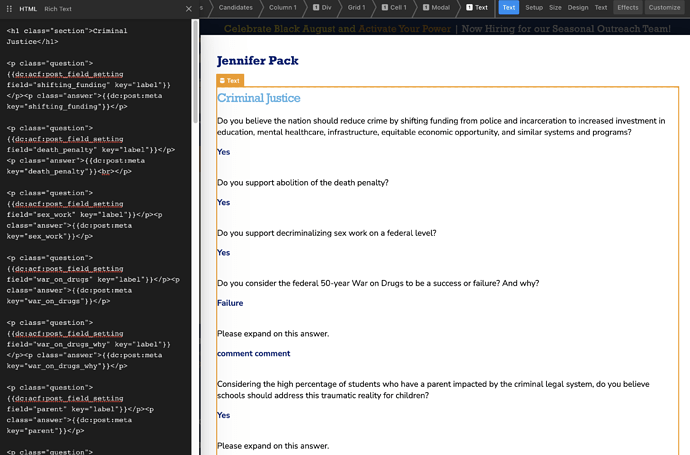Select Column 1 breadcrumb item
The height and width of the screenshot is (455, 690).
pyautogui.click(x=282, y=8)
